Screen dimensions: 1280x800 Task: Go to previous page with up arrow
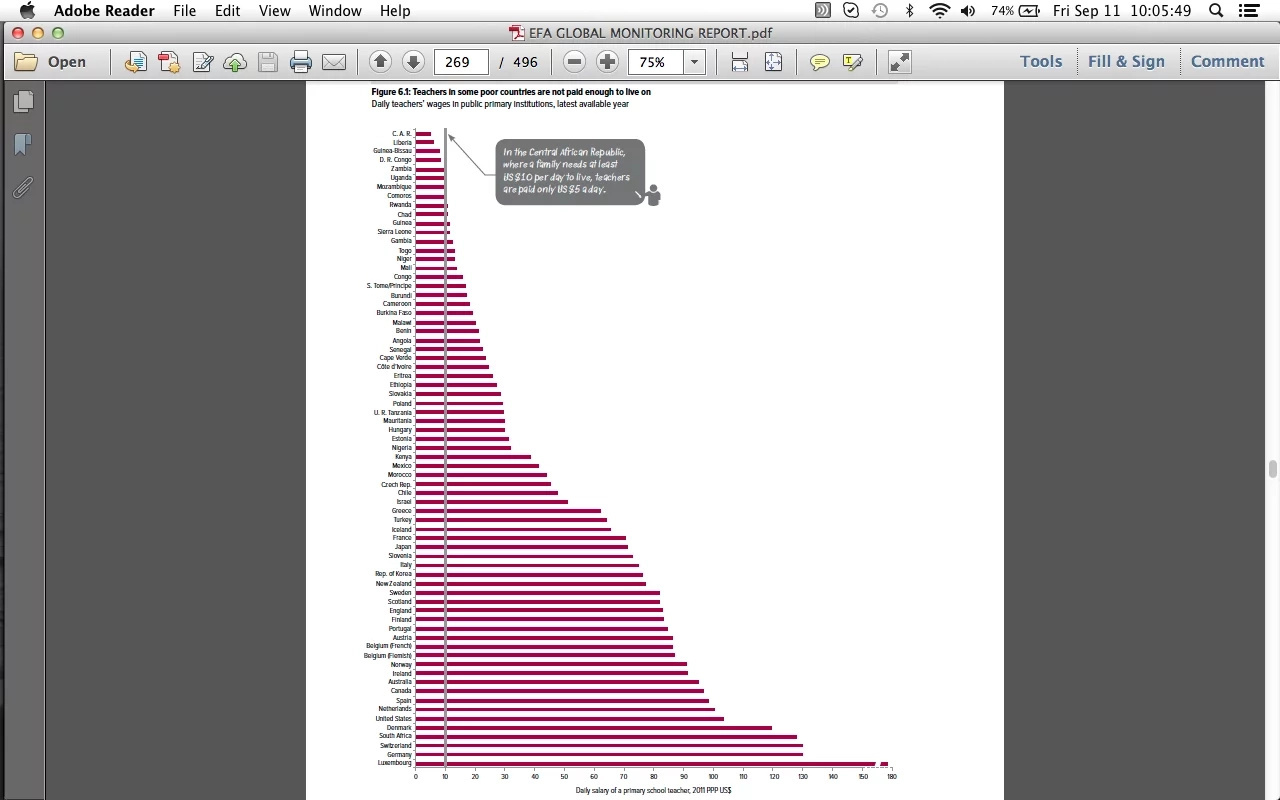[380, 62]
